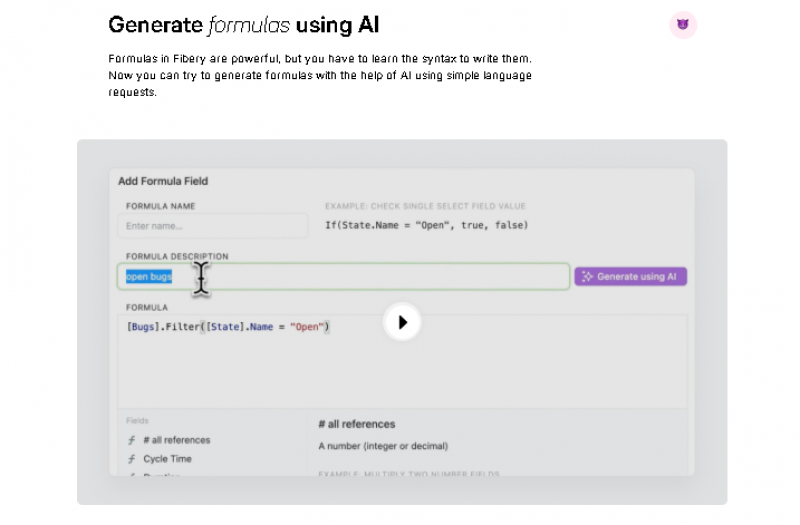The width and height of the screenshot is (800, 525).
Task: Click the formula icon beside Cycle Time
Action: [131, 459]
